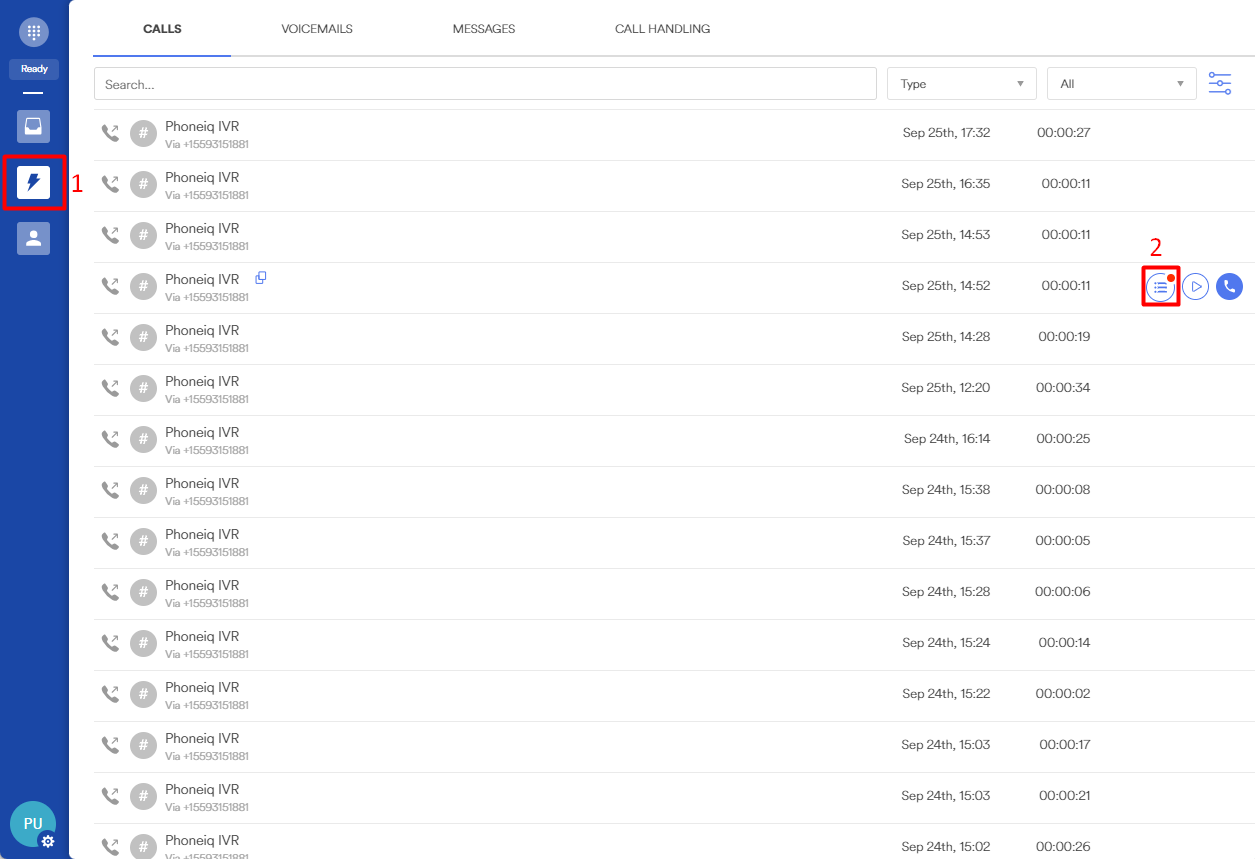1255x859 pixels.
Task: Click the PU user avatar
Action: point(32,823)
